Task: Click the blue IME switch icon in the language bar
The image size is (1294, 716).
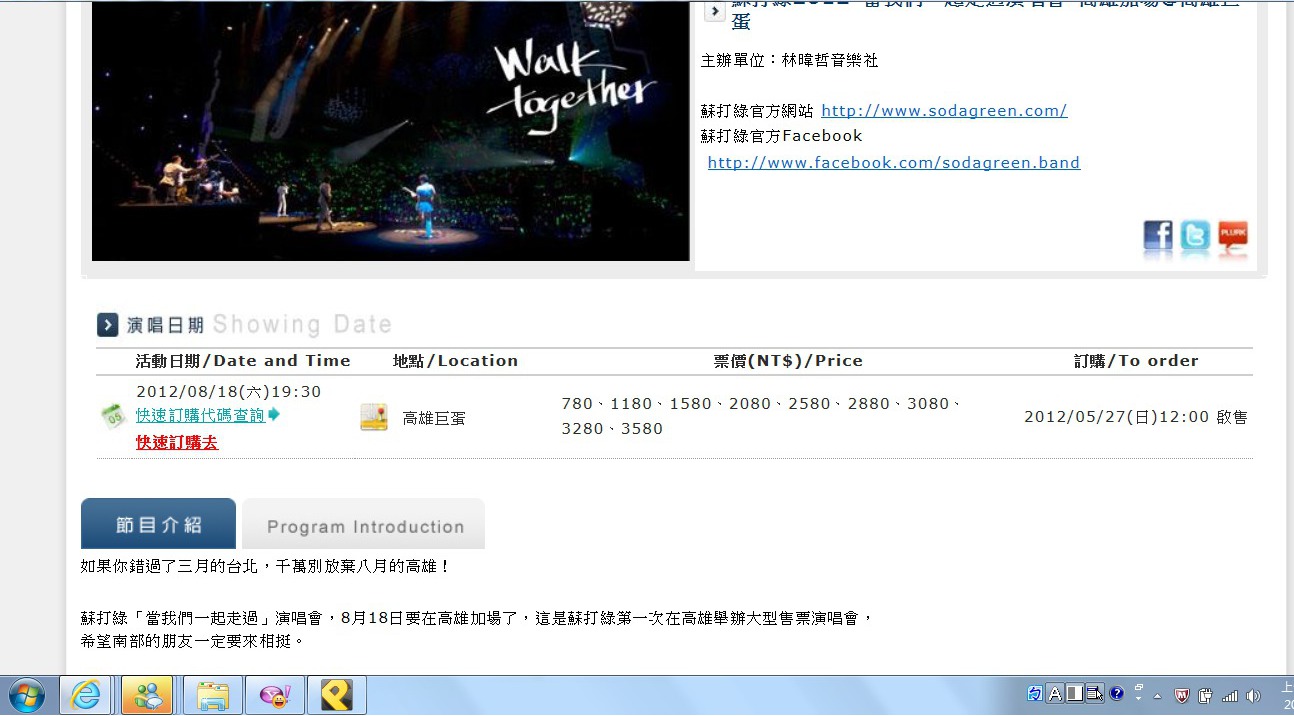Action: click(1035, 694)
